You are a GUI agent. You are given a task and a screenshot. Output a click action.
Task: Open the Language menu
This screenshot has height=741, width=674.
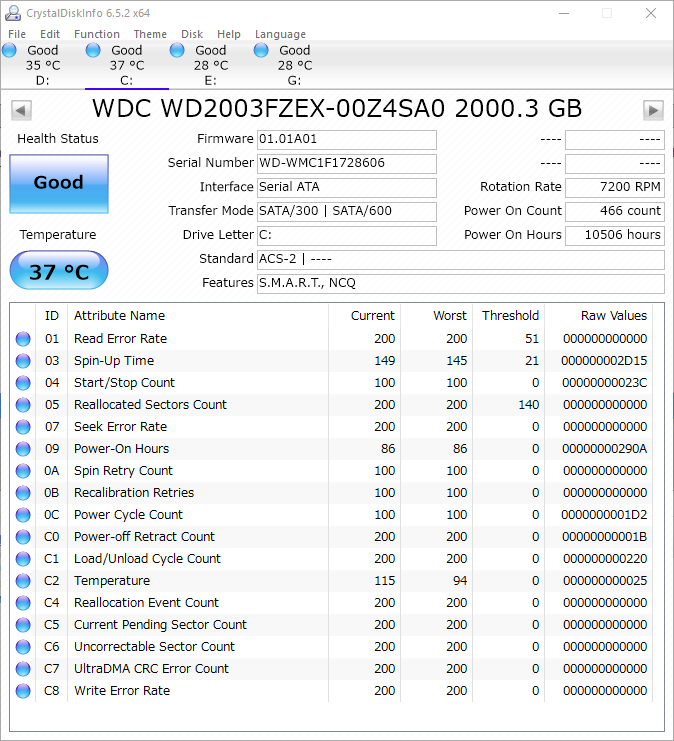(280, 34)
